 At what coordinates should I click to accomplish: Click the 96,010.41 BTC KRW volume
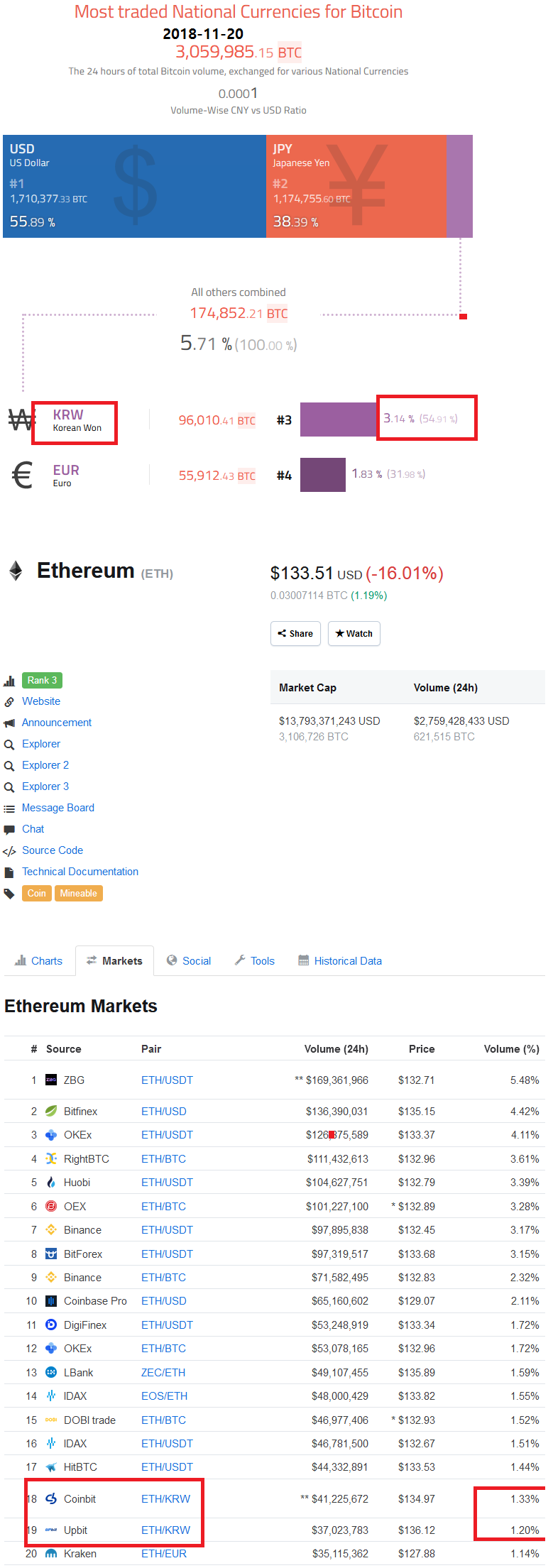pos(217,420)
